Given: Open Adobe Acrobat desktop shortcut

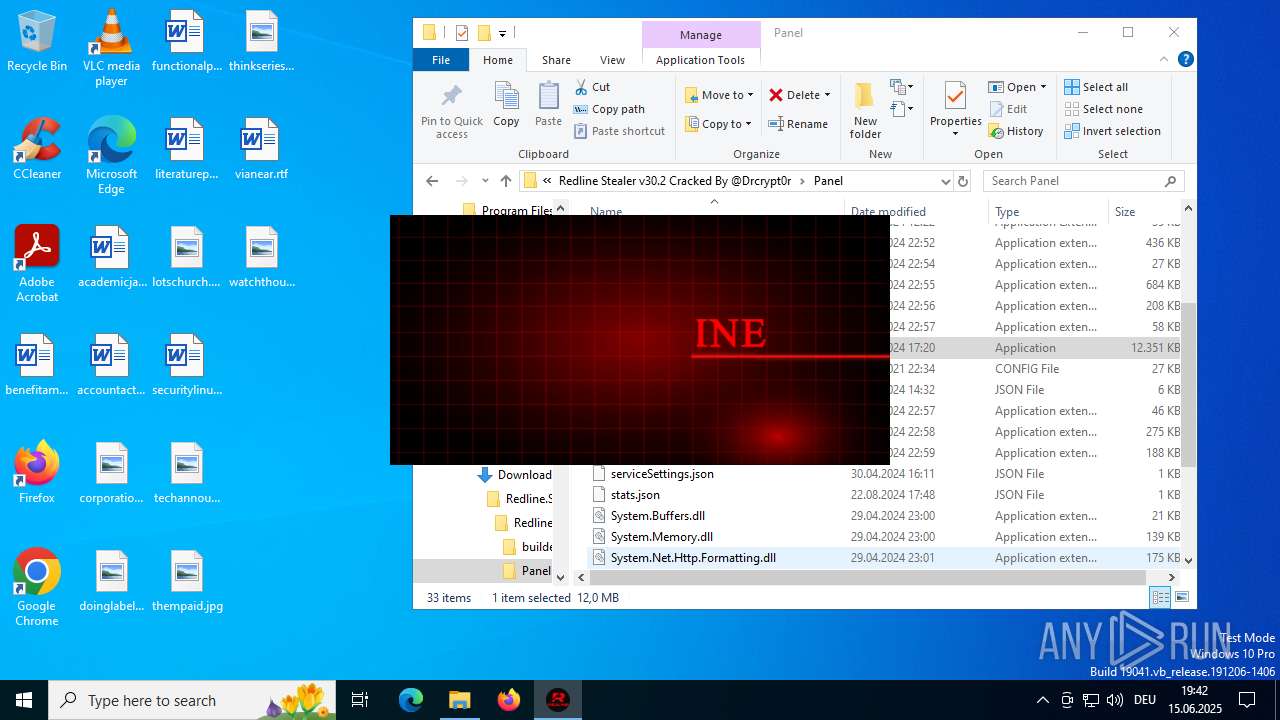Looking at the screenshot, I should 37,264.
